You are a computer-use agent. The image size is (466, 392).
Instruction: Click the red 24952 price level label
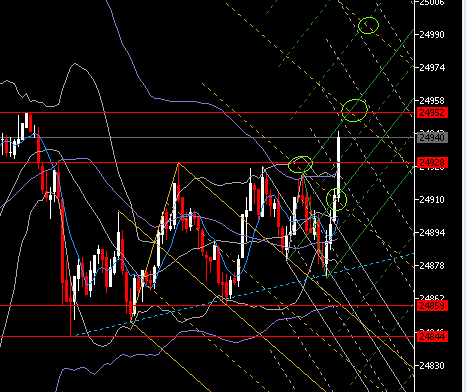point(432,113)
